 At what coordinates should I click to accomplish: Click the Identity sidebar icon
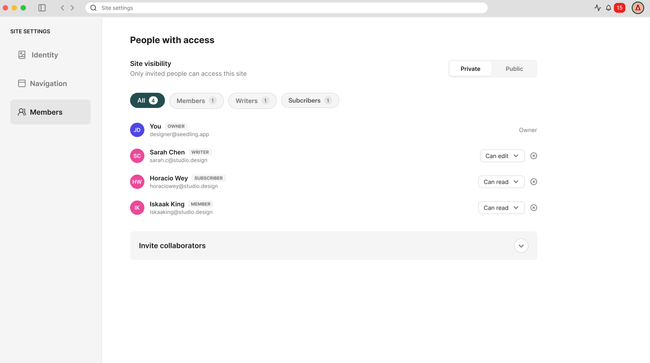[22, 55]
